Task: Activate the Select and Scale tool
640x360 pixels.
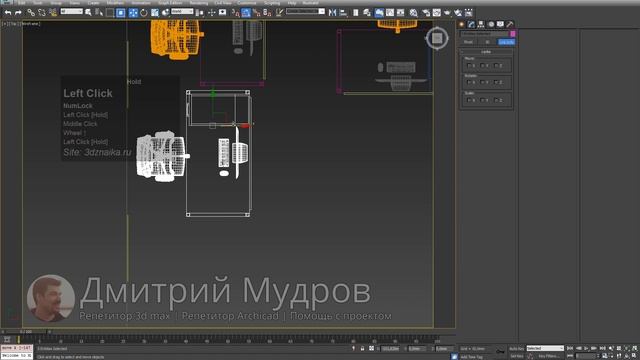Action: click(x=155, y=13)
